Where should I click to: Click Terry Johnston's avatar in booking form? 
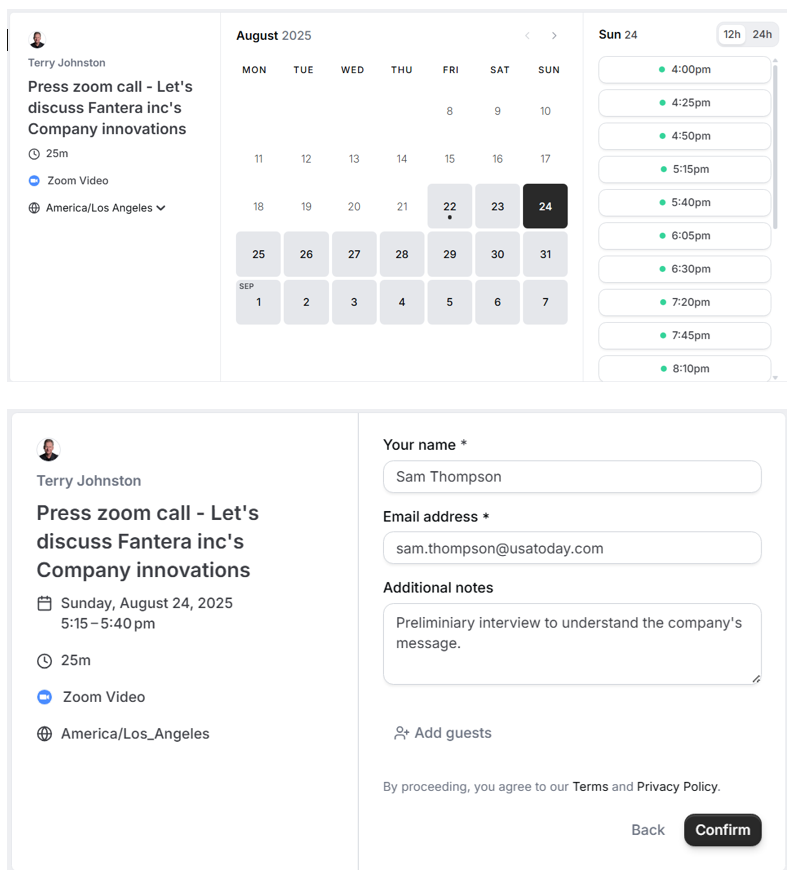tap(48, 450)
